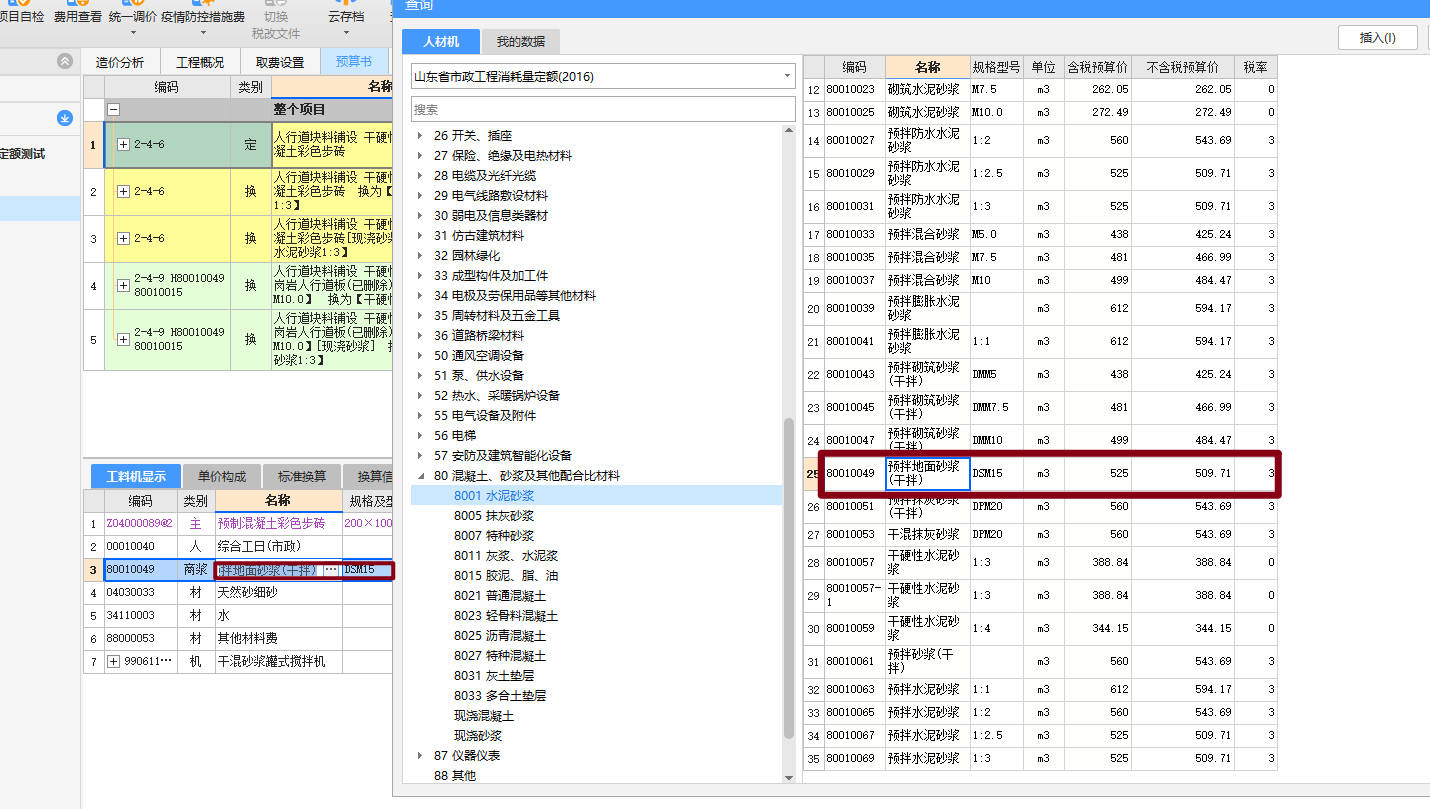
Task: Select tree item 现浇砂浆
Action: coord(477,735)
